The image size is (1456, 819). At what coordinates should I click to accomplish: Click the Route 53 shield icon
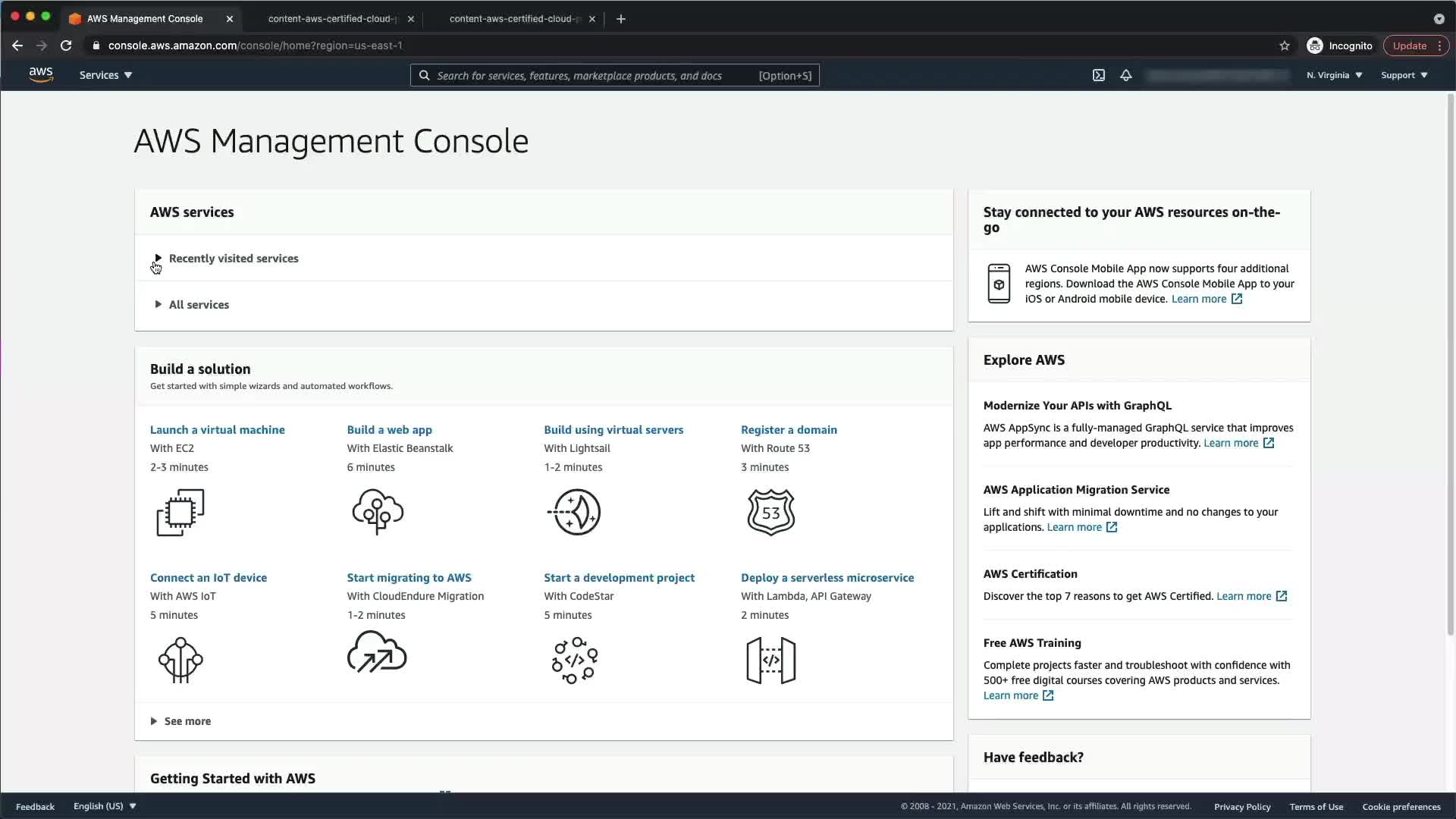click(770, 513)
